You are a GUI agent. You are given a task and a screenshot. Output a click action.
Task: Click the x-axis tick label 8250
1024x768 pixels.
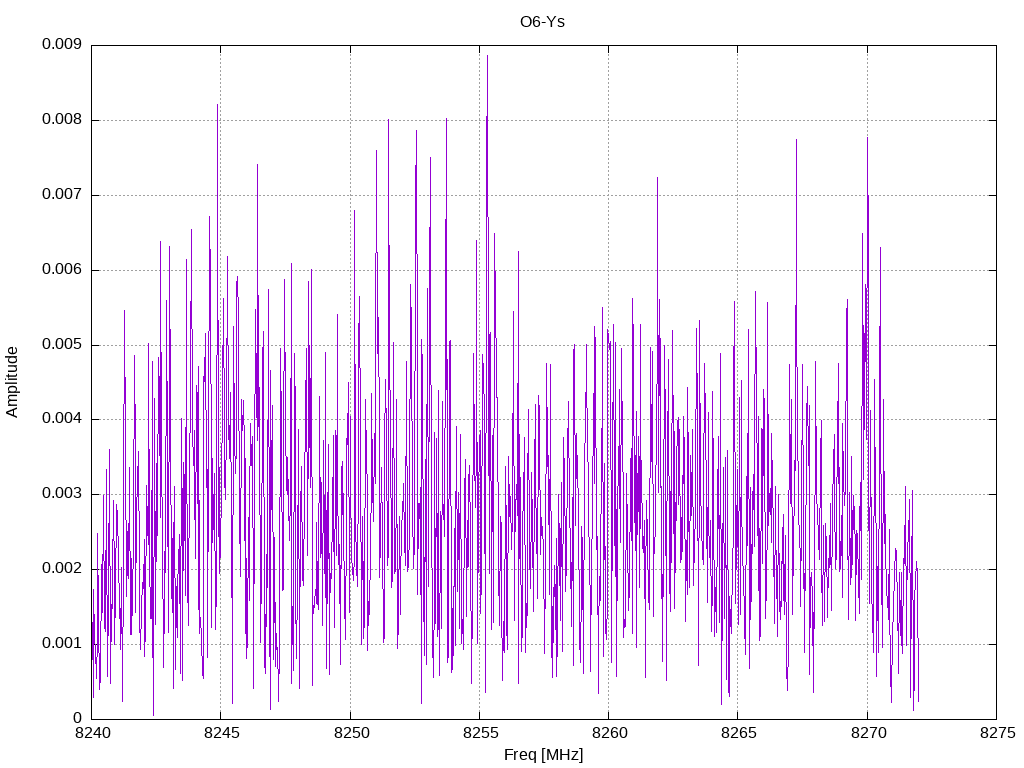(x=351, y=733)
